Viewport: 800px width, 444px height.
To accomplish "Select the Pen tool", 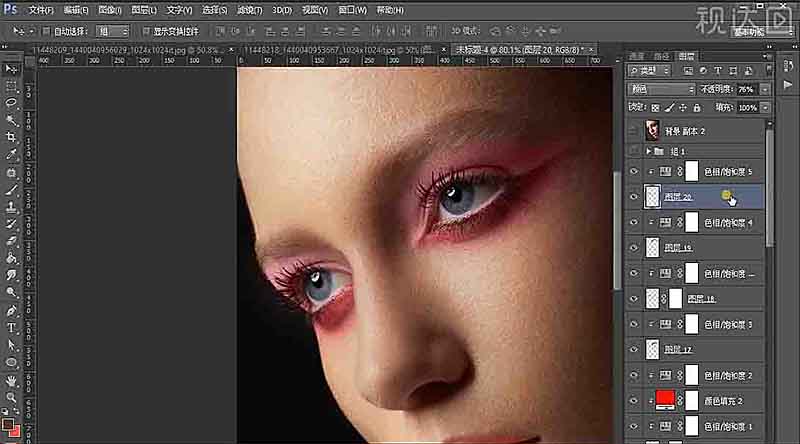I will tap(11, 311).
